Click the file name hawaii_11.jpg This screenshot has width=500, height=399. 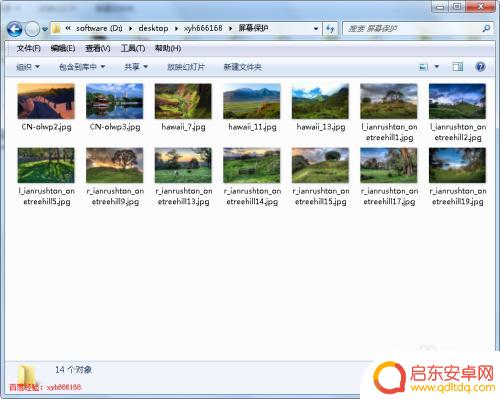coord(252,127)
